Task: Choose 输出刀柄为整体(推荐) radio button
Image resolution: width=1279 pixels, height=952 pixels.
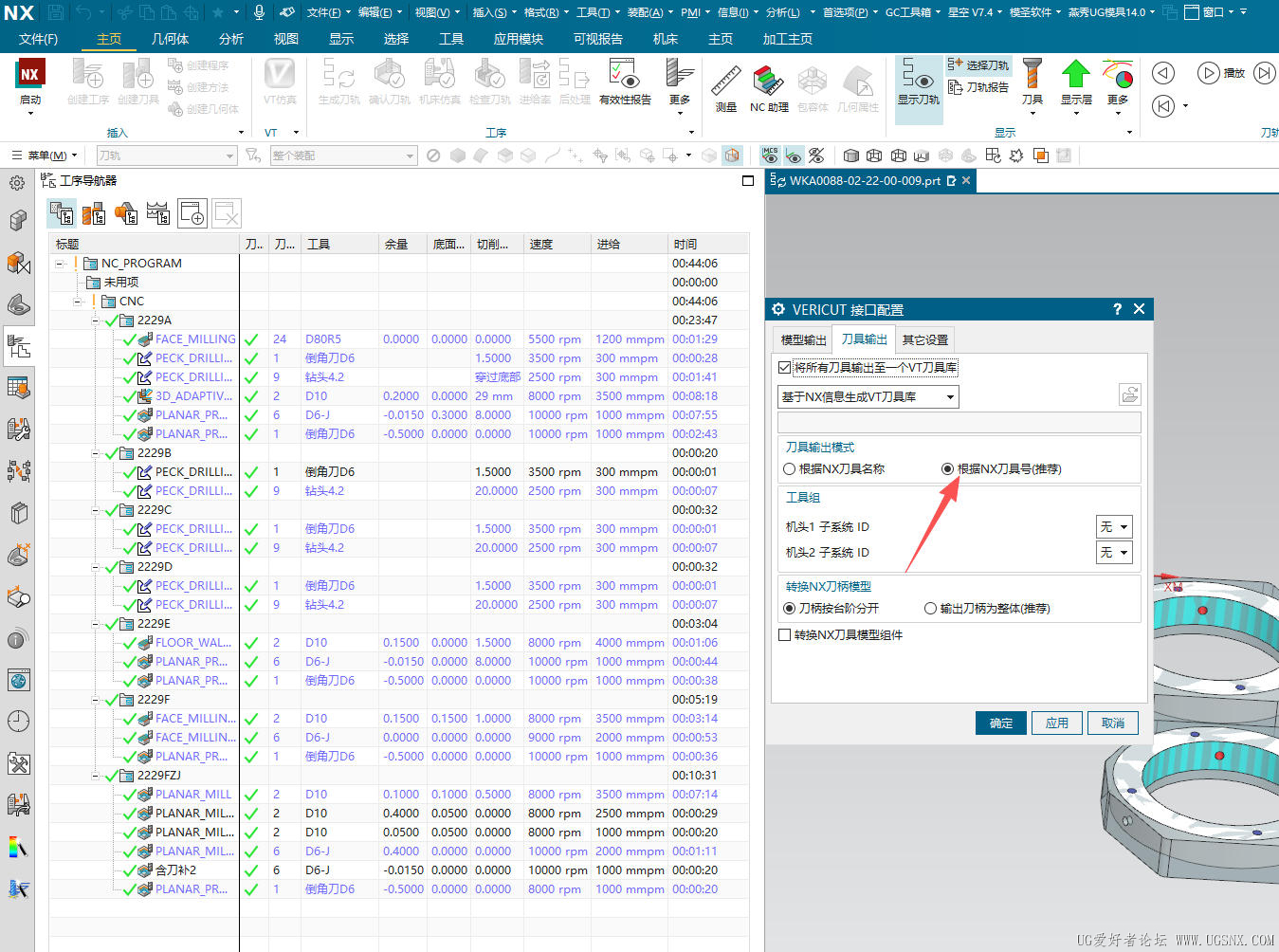Action: (930, 609)
